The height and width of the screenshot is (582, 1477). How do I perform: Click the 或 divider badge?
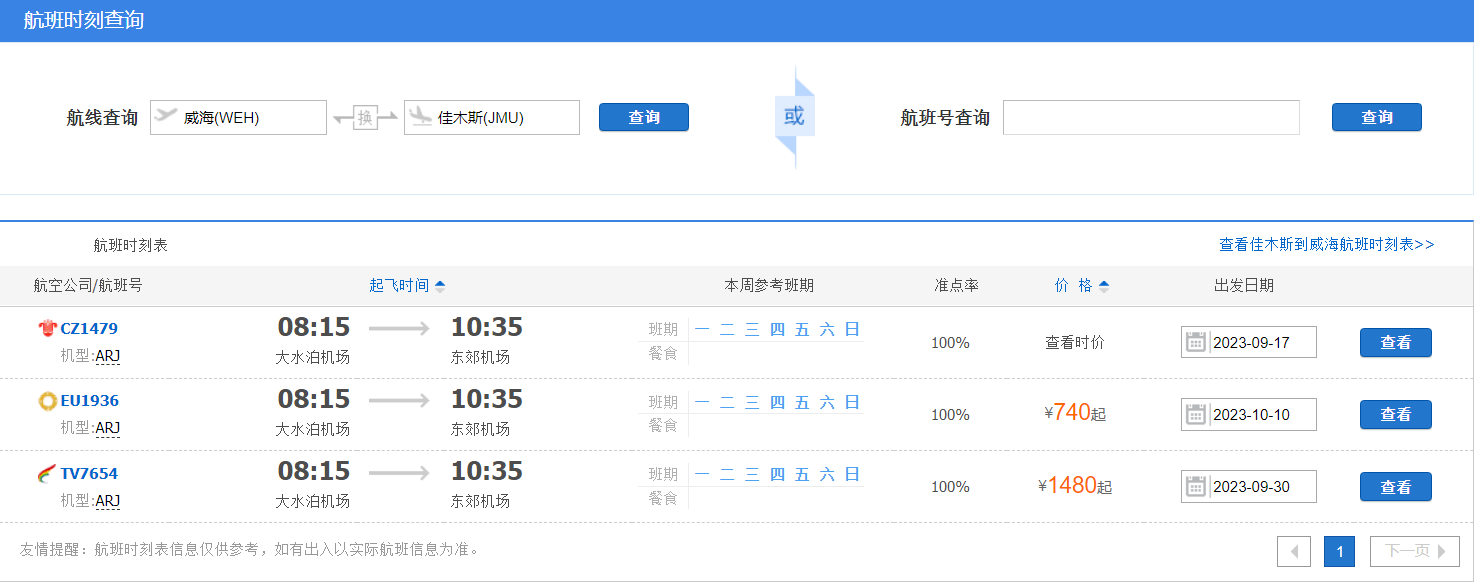[794, 117]
